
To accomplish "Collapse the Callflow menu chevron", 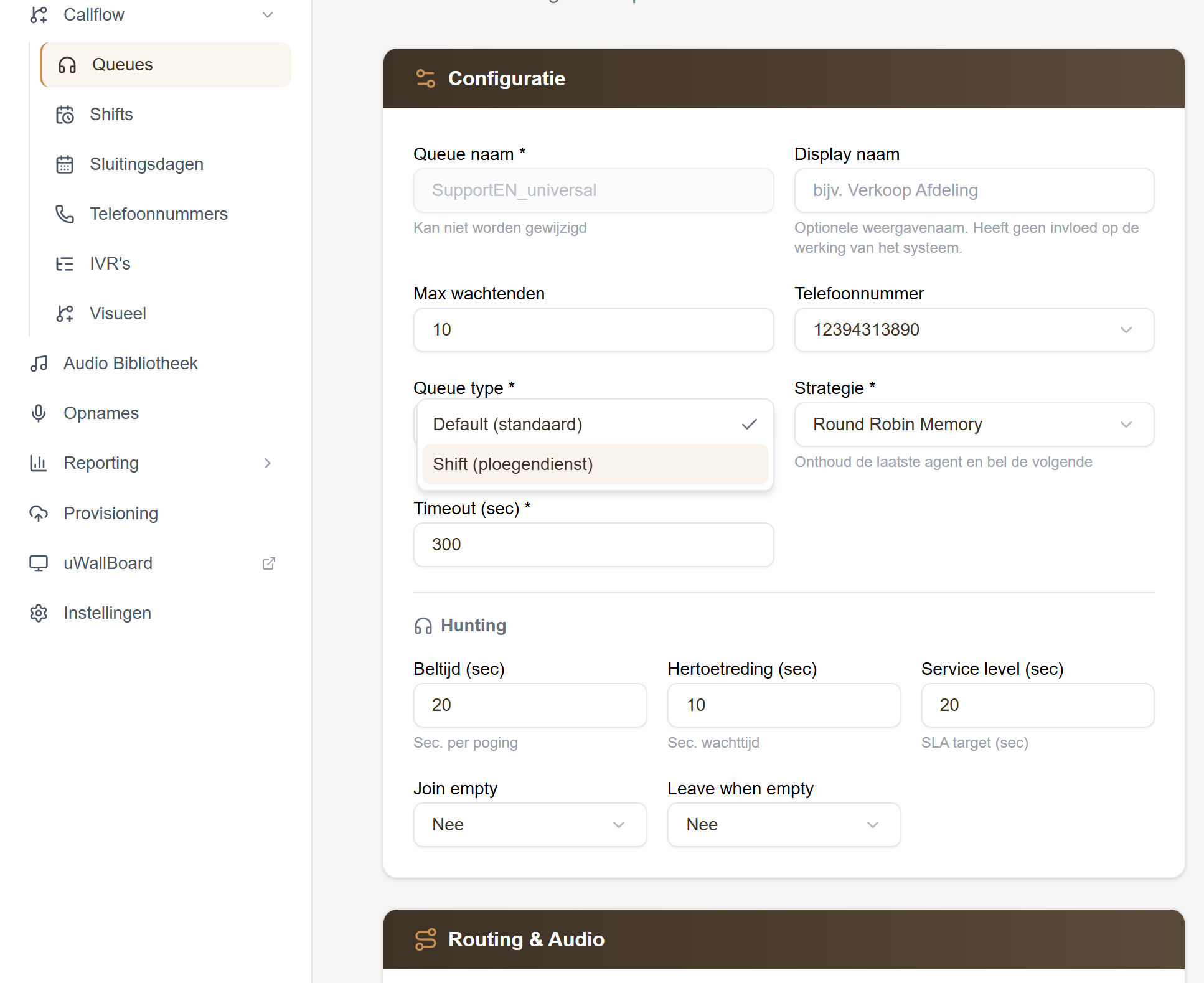I will pyautogui.click(x=268, y=15).
